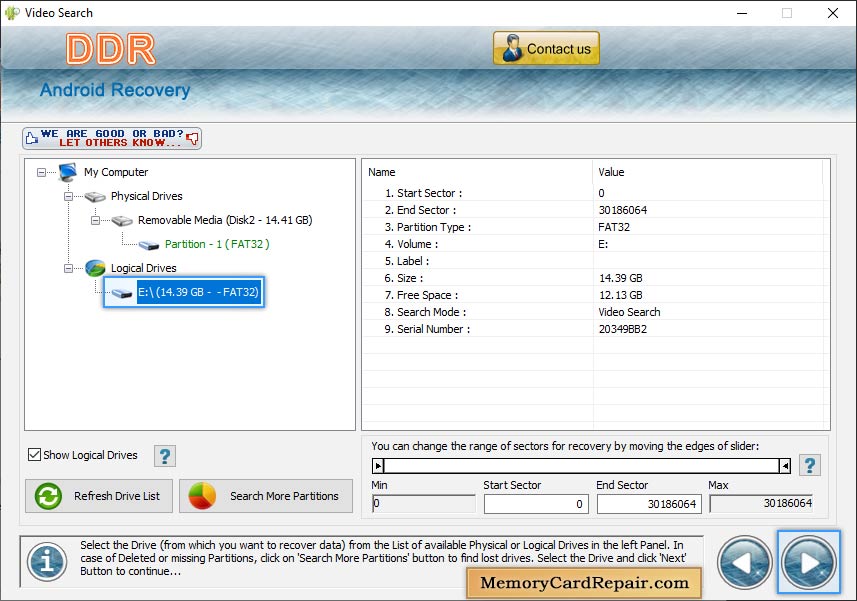Close the Video Search window

click(832, 13)
